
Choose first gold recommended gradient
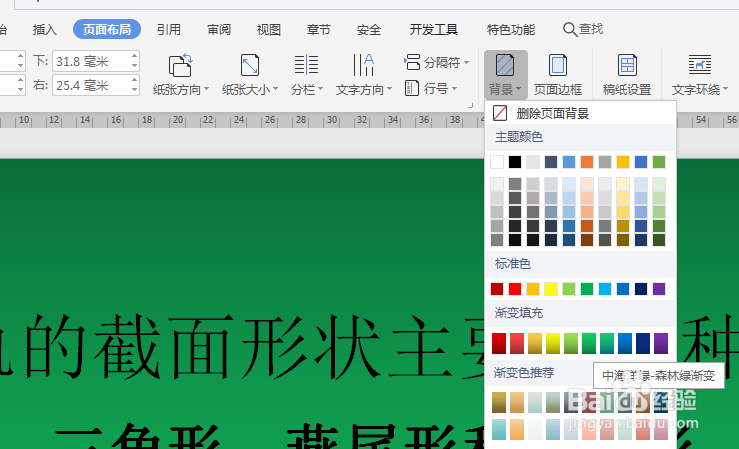(499, 402)
